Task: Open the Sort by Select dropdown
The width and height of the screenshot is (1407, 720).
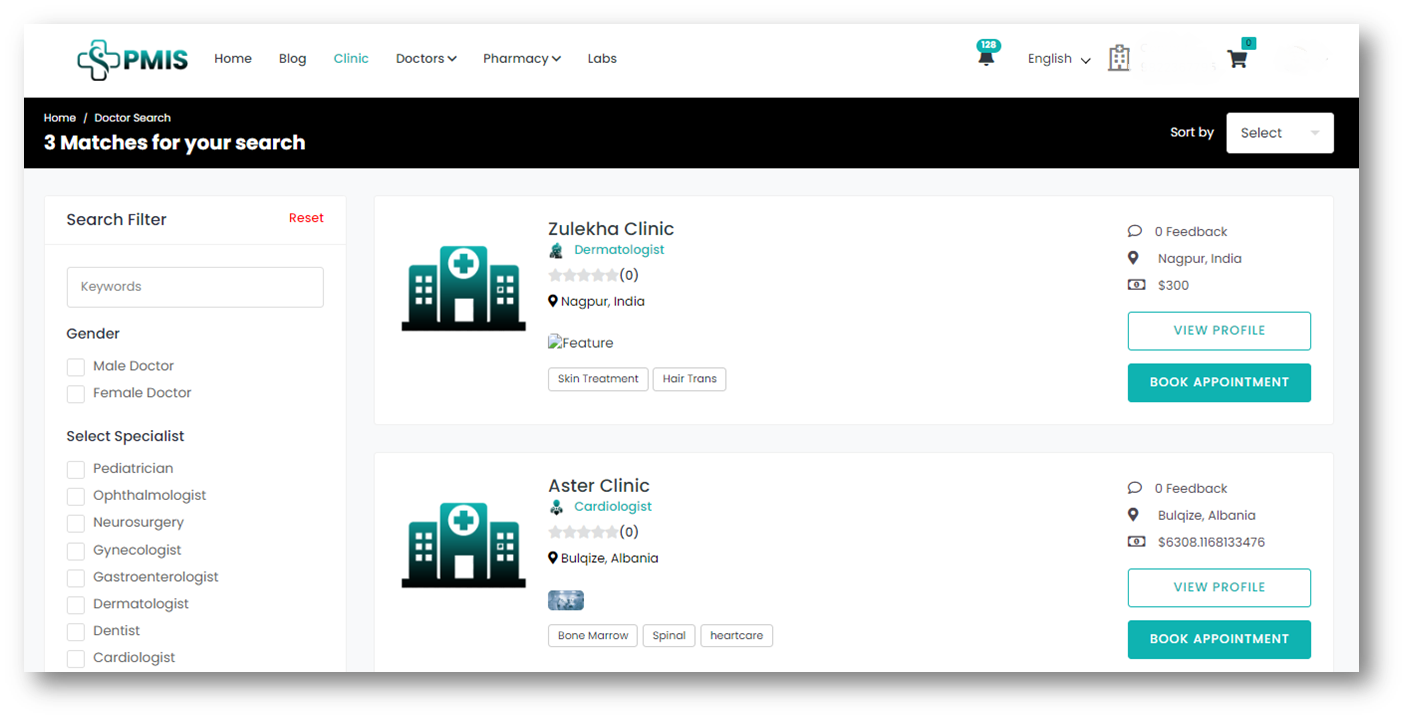Action: coord(1279,132)
